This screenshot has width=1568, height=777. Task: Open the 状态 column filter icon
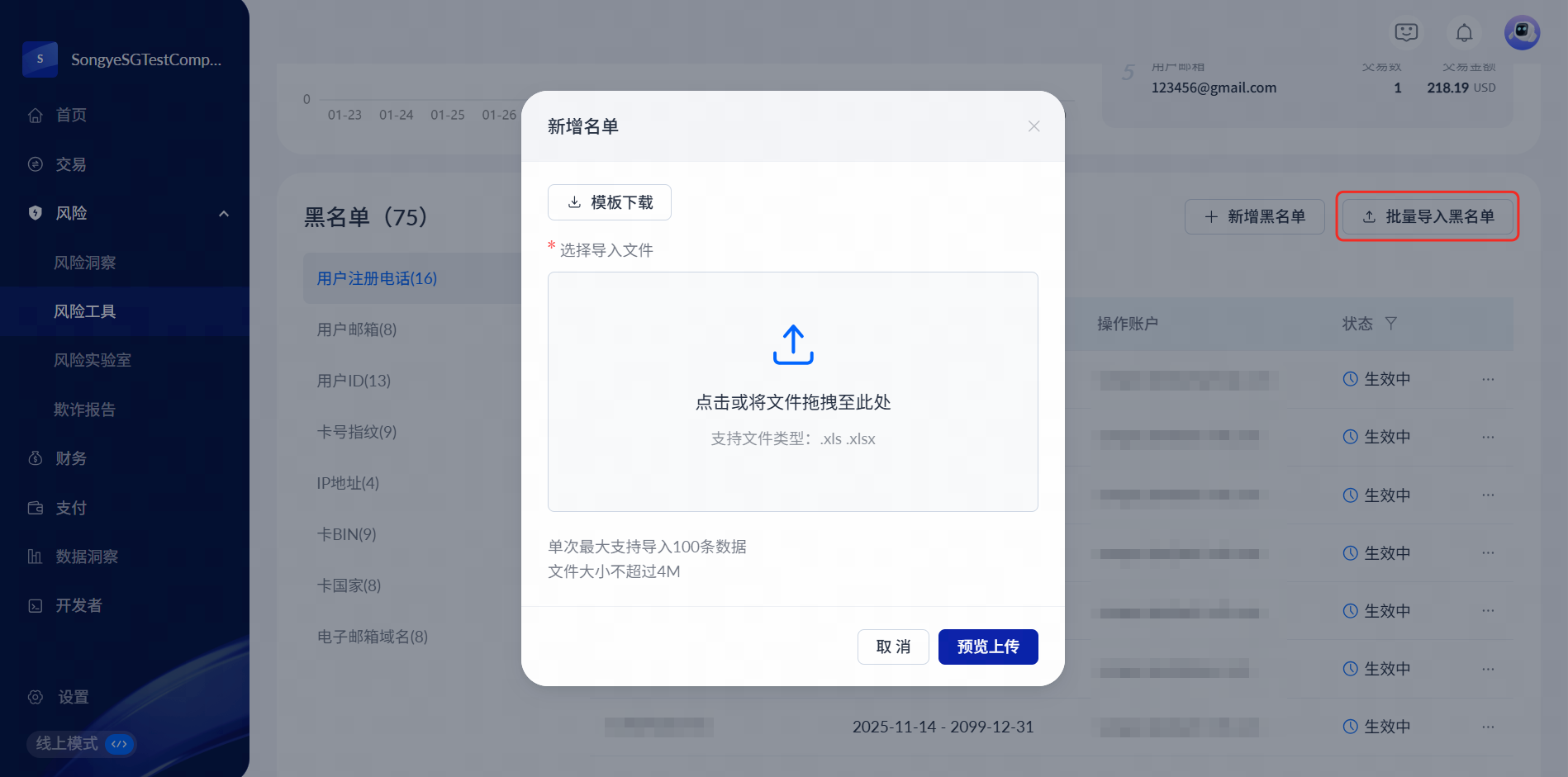(1391, 324)
